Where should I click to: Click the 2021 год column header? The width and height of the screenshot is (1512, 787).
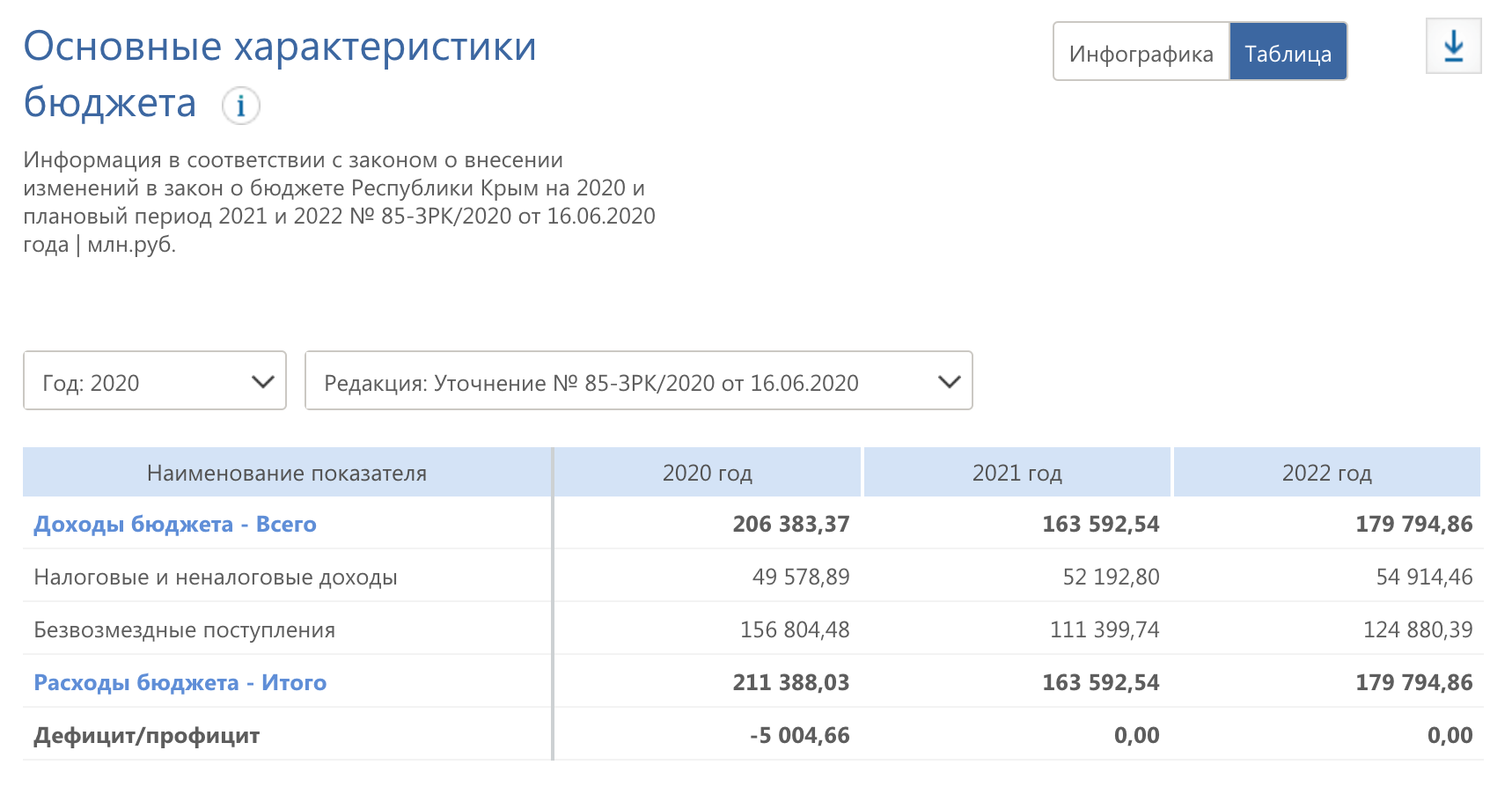pyautogui.click(x=1017, y=473)
